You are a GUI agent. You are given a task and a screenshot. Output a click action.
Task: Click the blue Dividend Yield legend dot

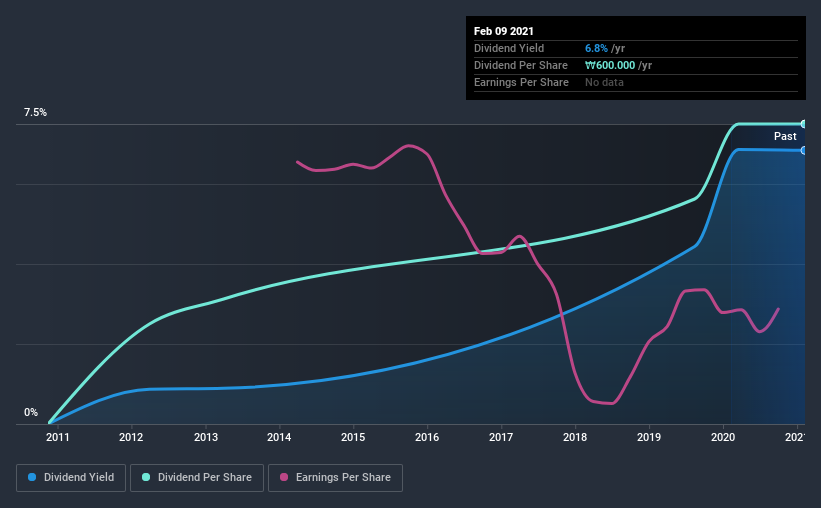pyautogui.click(x=32, y=477)
